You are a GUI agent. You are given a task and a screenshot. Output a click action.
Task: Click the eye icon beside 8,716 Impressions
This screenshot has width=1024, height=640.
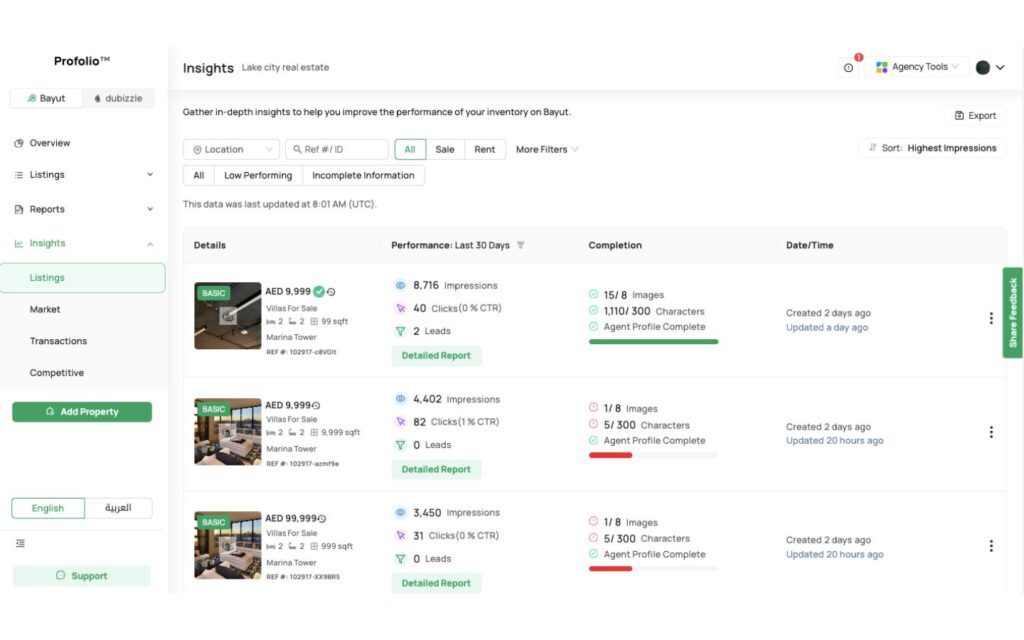point(400,285)
